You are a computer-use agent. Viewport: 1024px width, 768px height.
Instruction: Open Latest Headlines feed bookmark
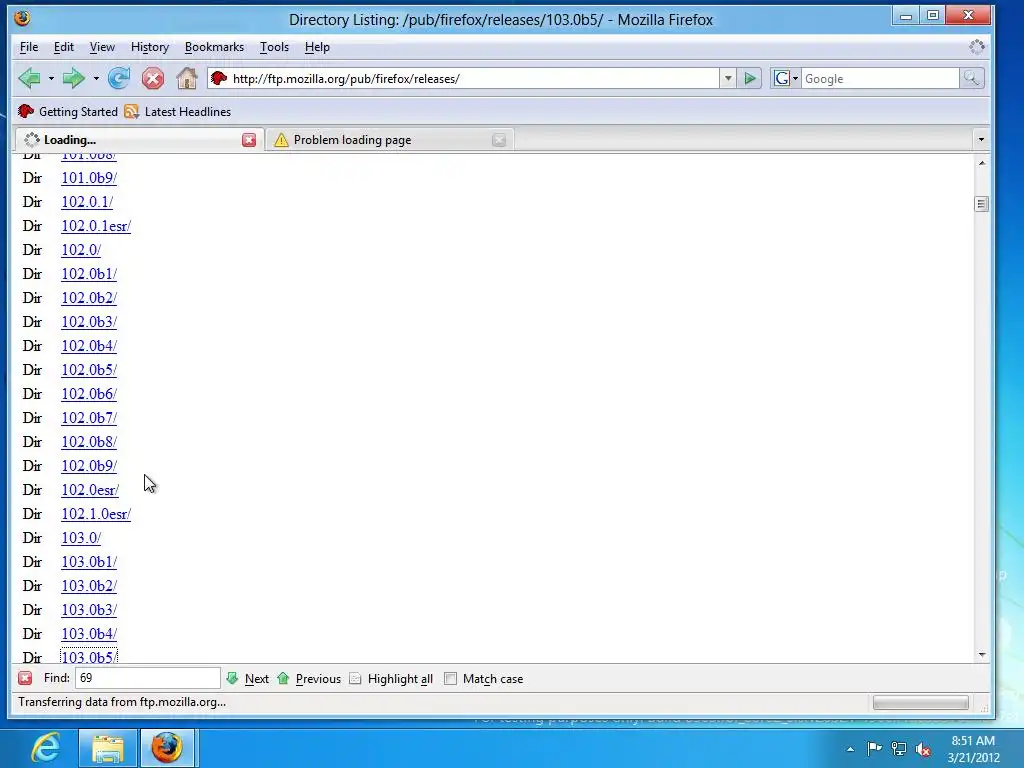178,112
